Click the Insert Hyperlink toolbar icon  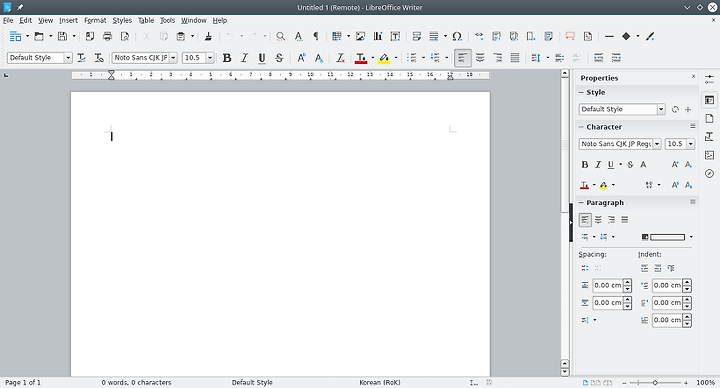pyautogui.click(x=479, y=36)
